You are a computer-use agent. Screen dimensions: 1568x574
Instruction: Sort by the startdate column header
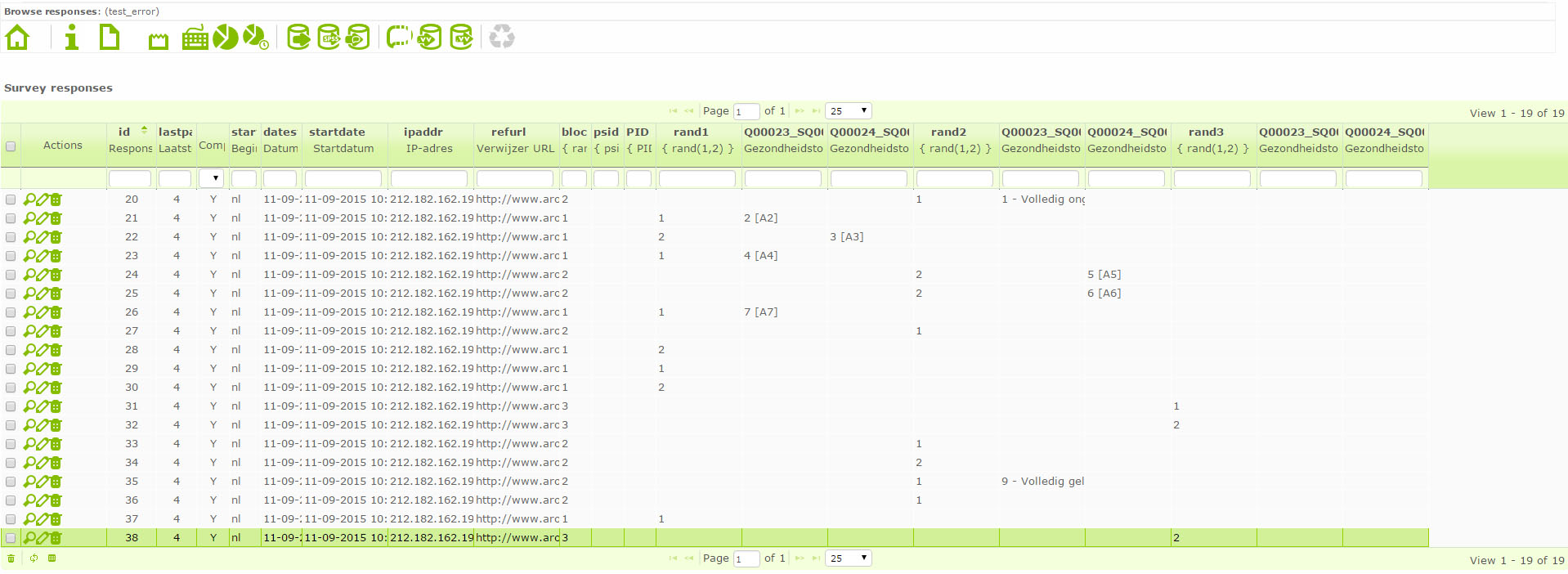click(x=337, y=132)
